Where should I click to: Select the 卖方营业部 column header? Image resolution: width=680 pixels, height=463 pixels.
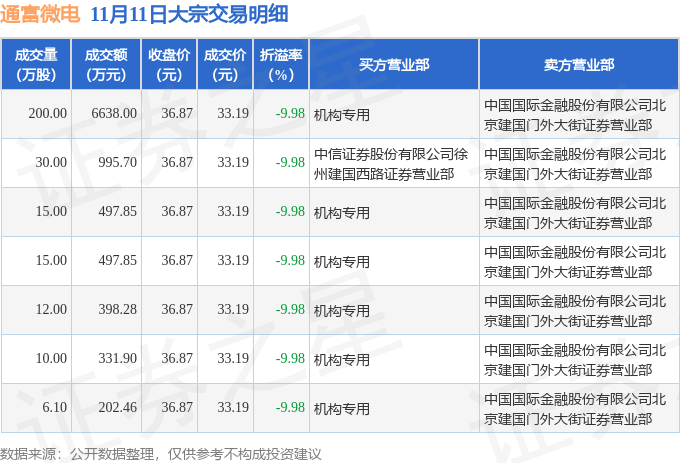tap(579, 64)
